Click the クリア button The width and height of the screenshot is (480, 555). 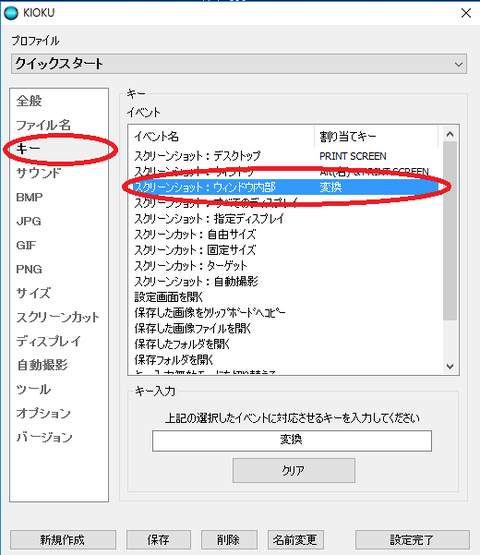coord(294,470)
